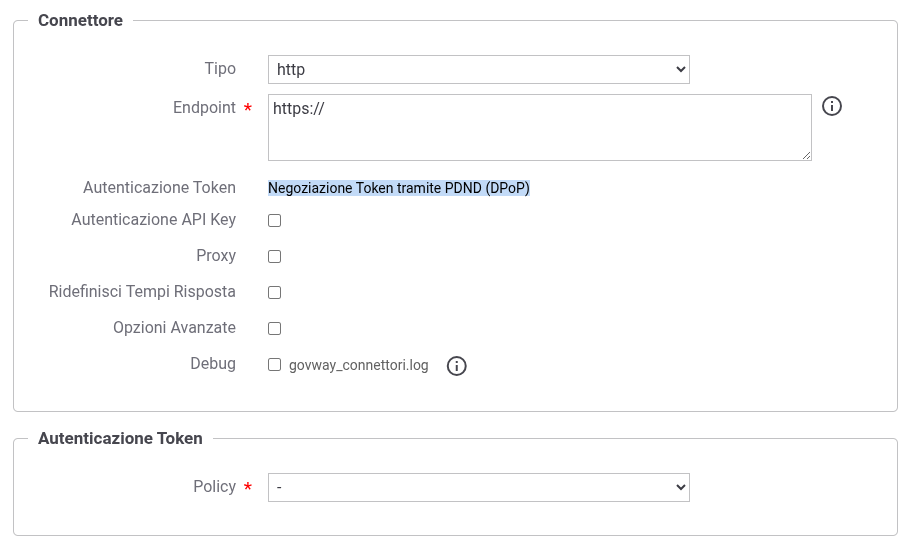Image resolution: width=912 pixels, height=546 pixels.
Task: Expand the Policy dropdown
Action: [x=478, y=487]
